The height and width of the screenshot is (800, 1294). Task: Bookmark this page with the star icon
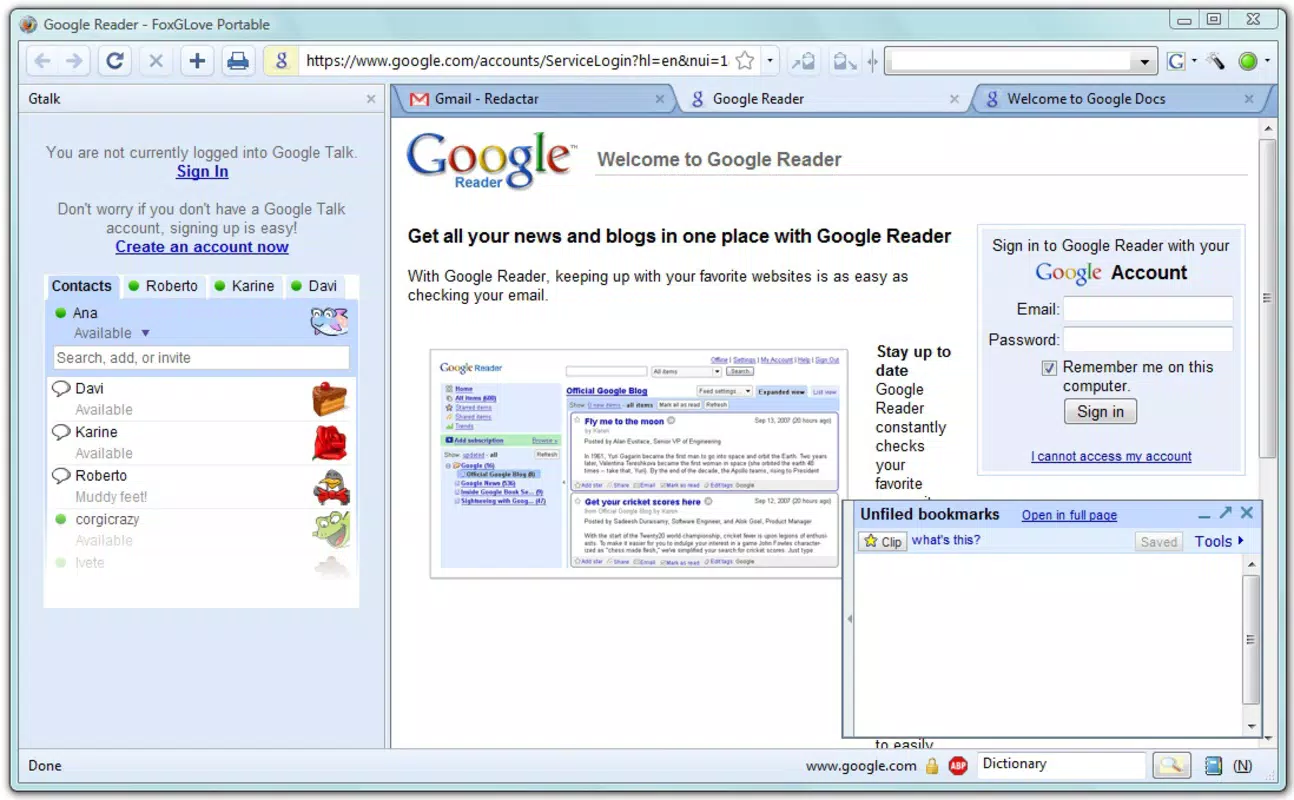point(744,61)
